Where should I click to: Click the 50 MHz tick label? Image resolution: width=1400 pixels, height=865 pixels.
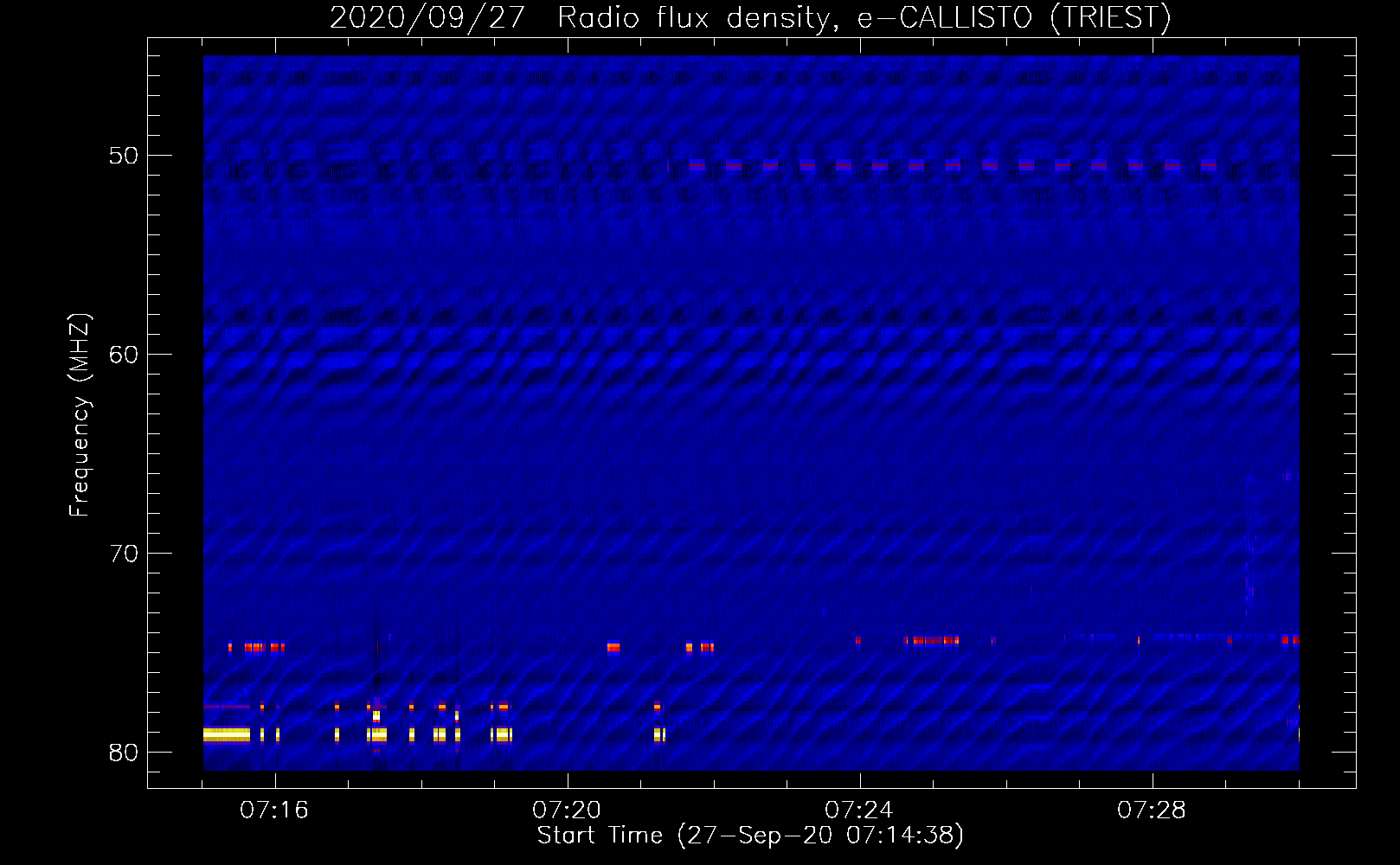(x=124, y=156)
